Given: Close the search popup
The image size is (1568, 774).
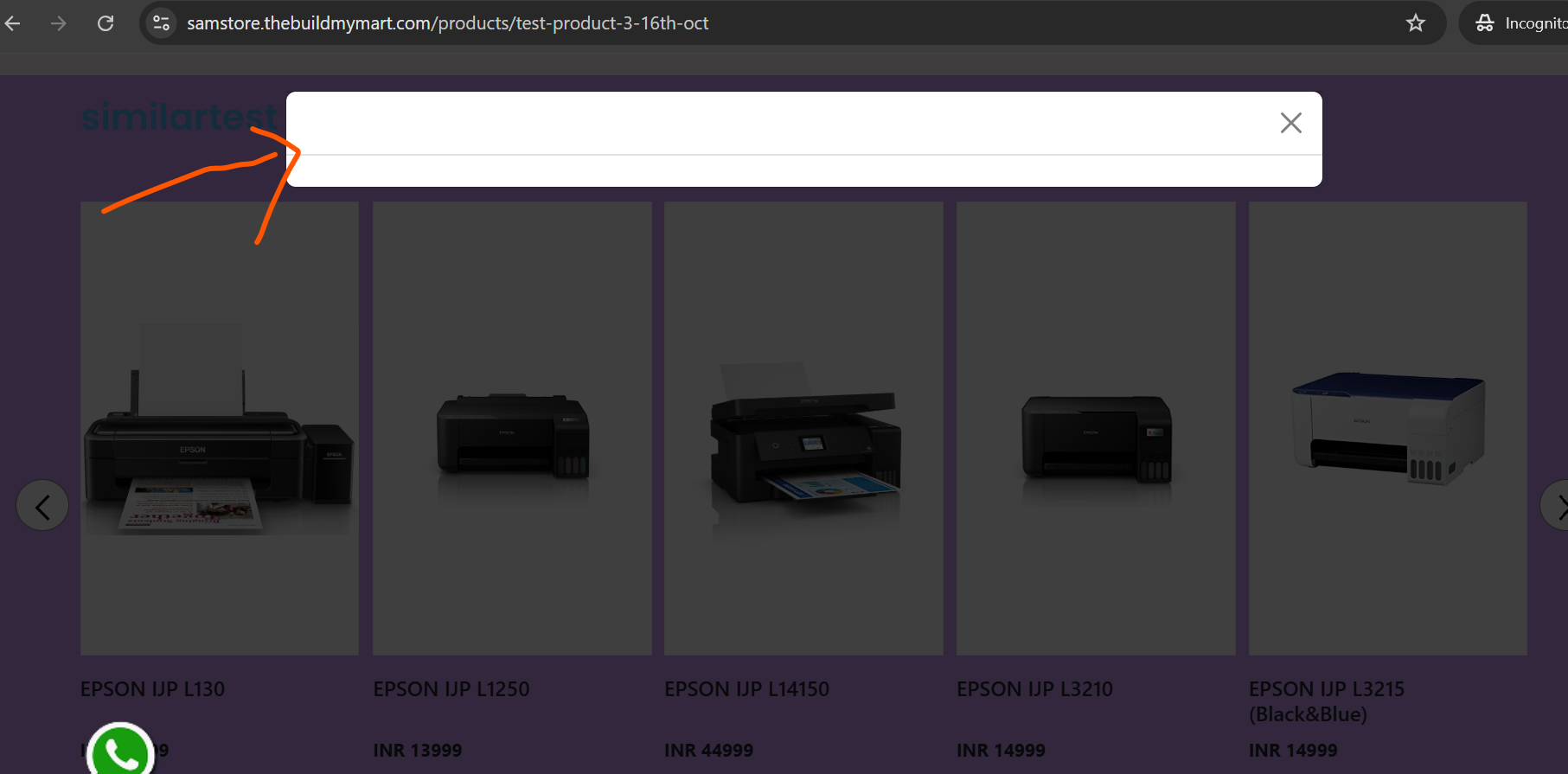Looking at the screenshot, I should pyautogui.click(x=1291, y=123).
